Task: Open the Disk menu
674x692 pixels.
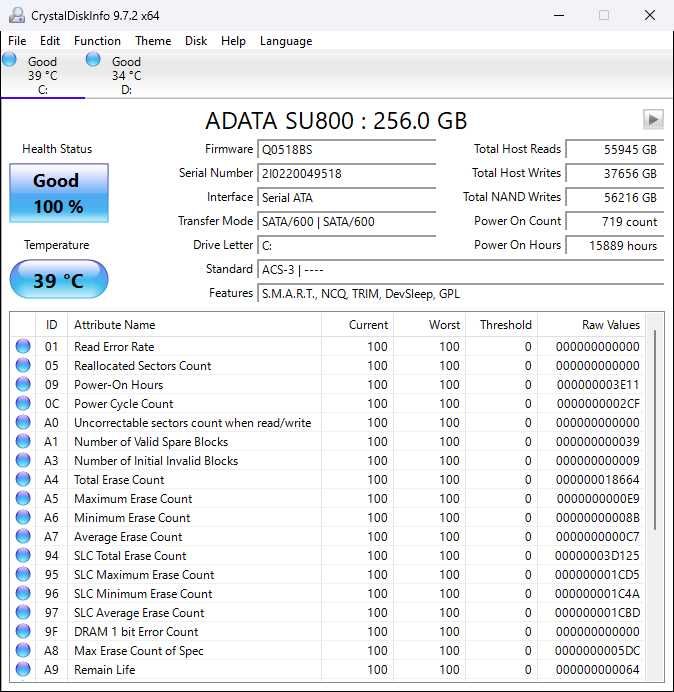Action: (x=196, y=41)
